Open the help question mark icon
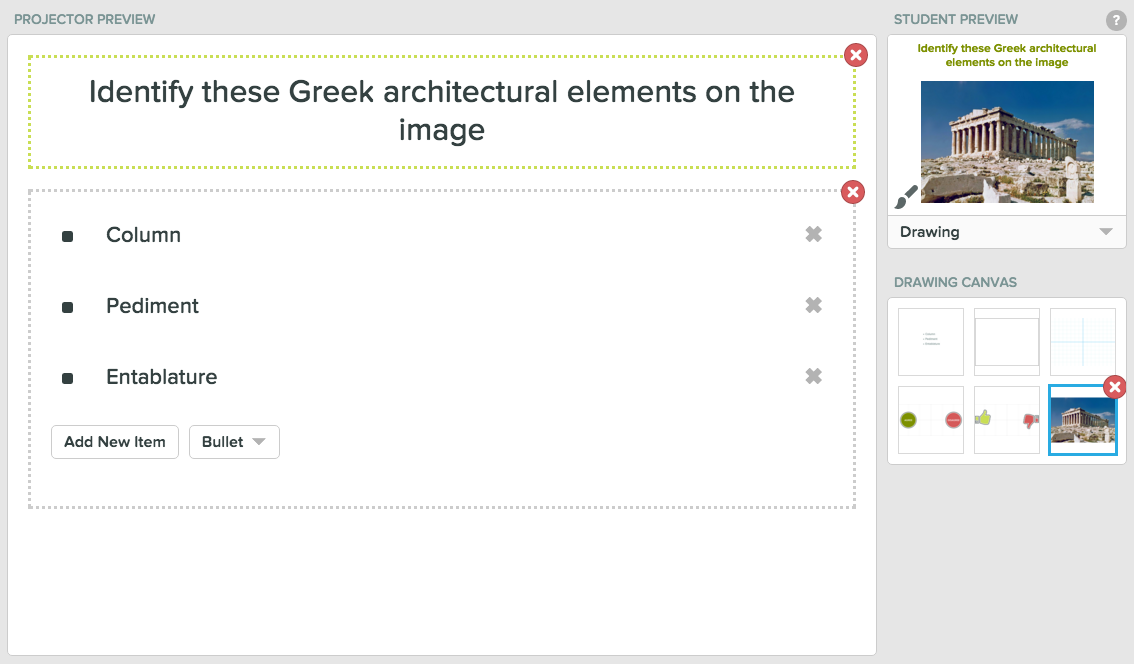This screenshot has width=1134, height=664. [1117, 19]
